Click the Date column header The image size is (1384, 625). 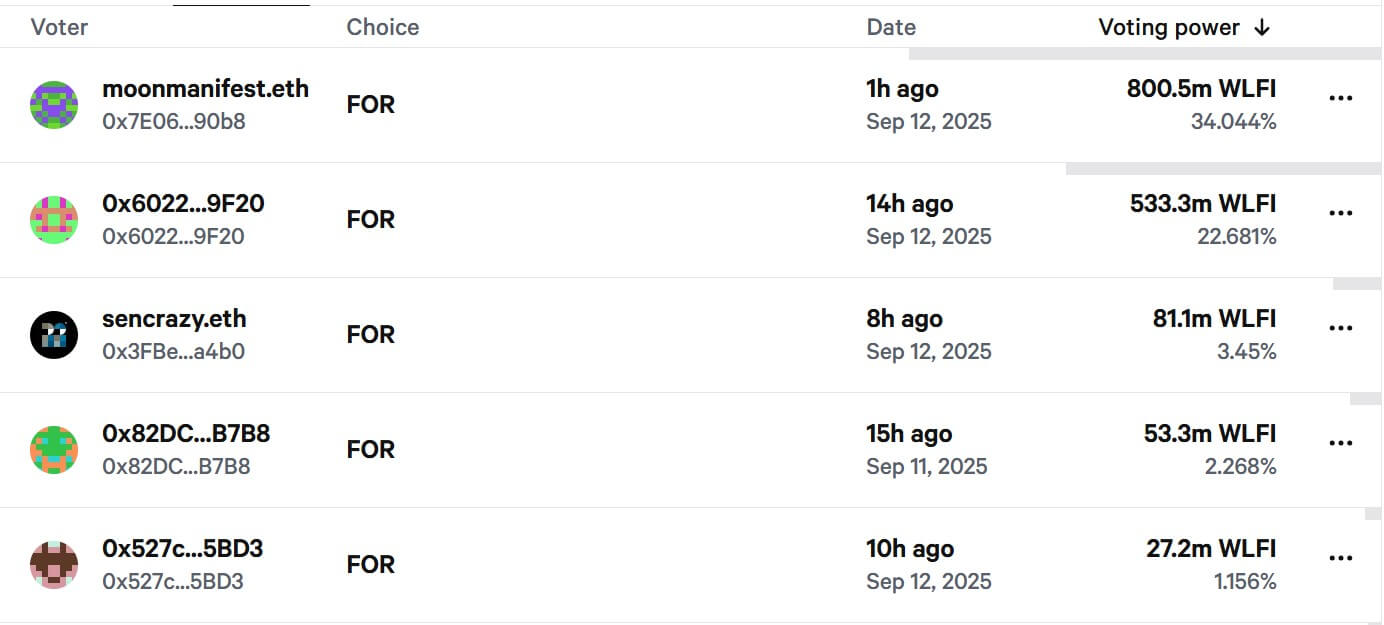891,27
